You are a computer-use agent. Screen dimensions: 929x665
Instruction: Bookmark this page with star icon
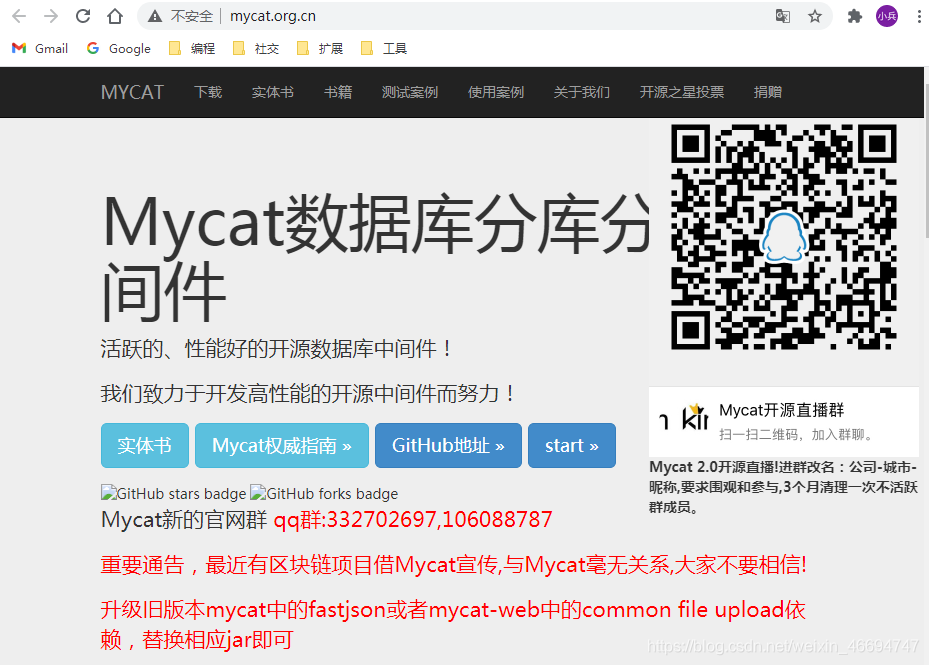[x=815, y=16]
